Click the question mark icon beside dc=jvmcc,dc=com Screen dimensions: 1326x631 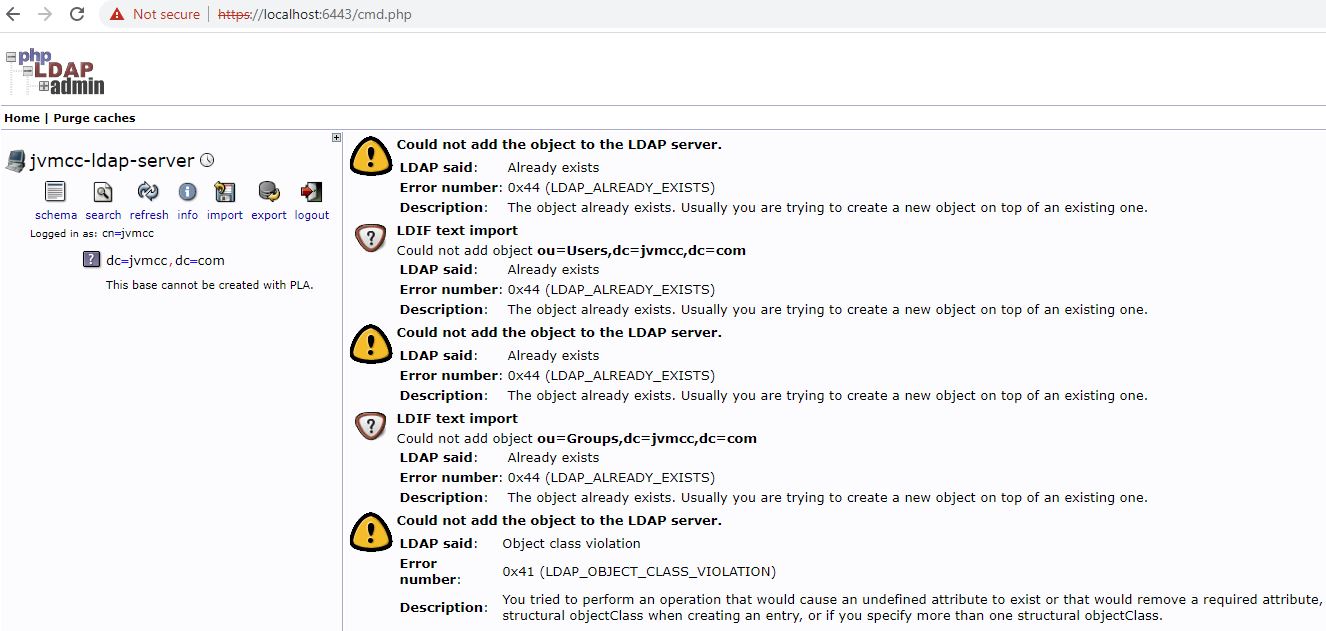(x=91, y=260)
